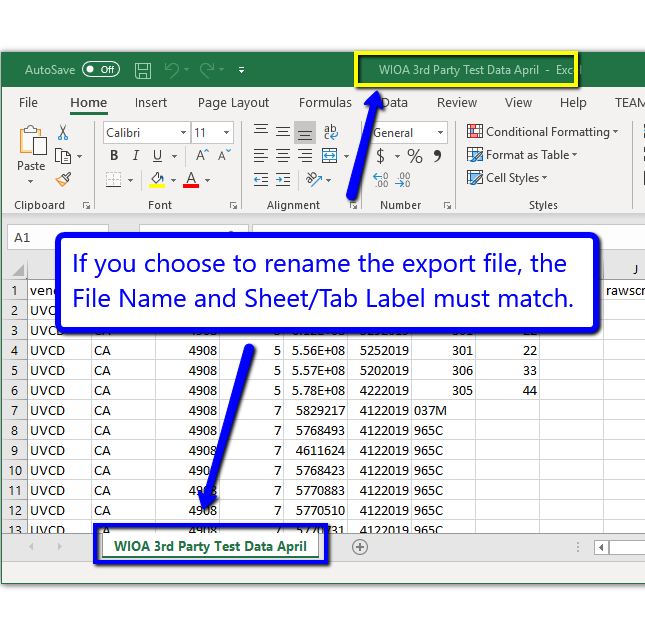Click the Paste clipboard icon

point(32,141)
